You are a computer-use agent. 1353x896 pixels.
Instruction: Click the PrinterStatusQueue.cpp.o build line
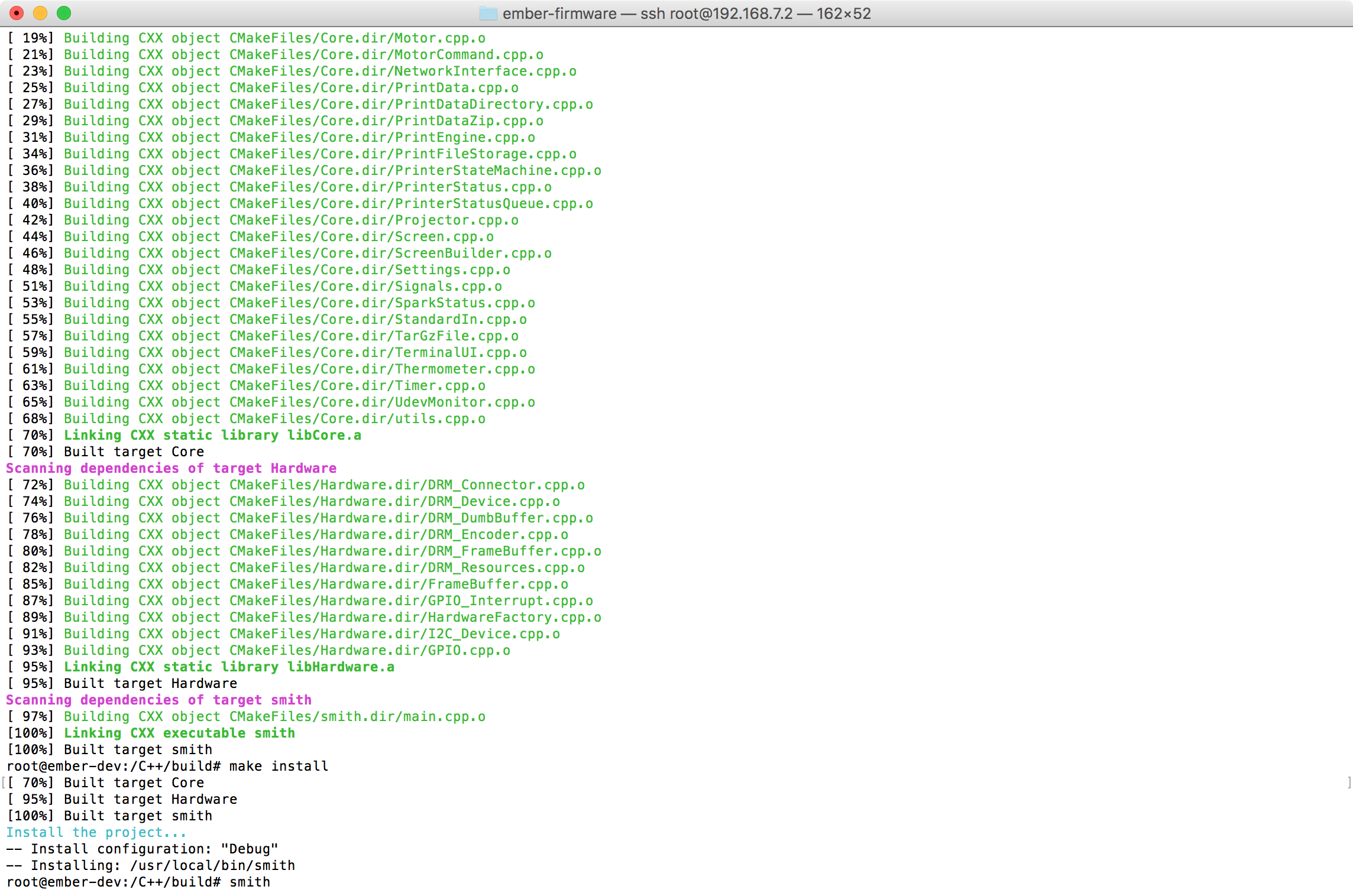tap(300, 203)
